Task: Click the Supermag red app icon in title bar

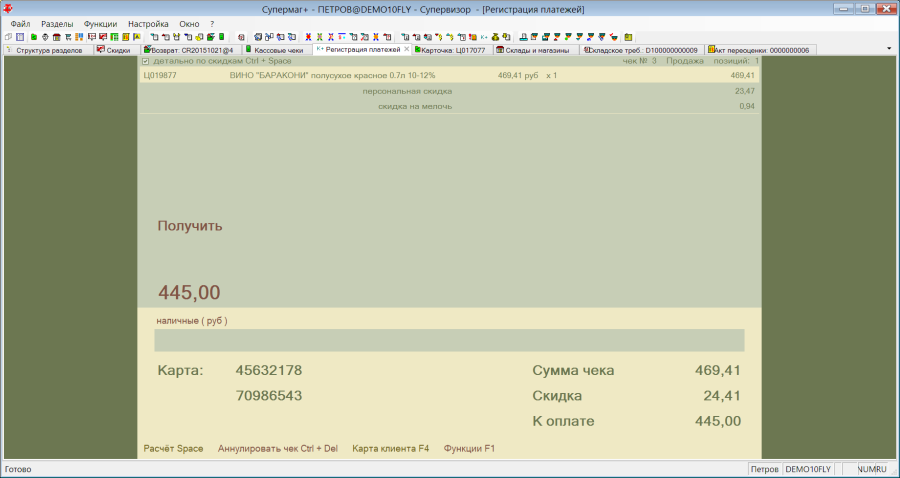Action: (x=9, y=9)
